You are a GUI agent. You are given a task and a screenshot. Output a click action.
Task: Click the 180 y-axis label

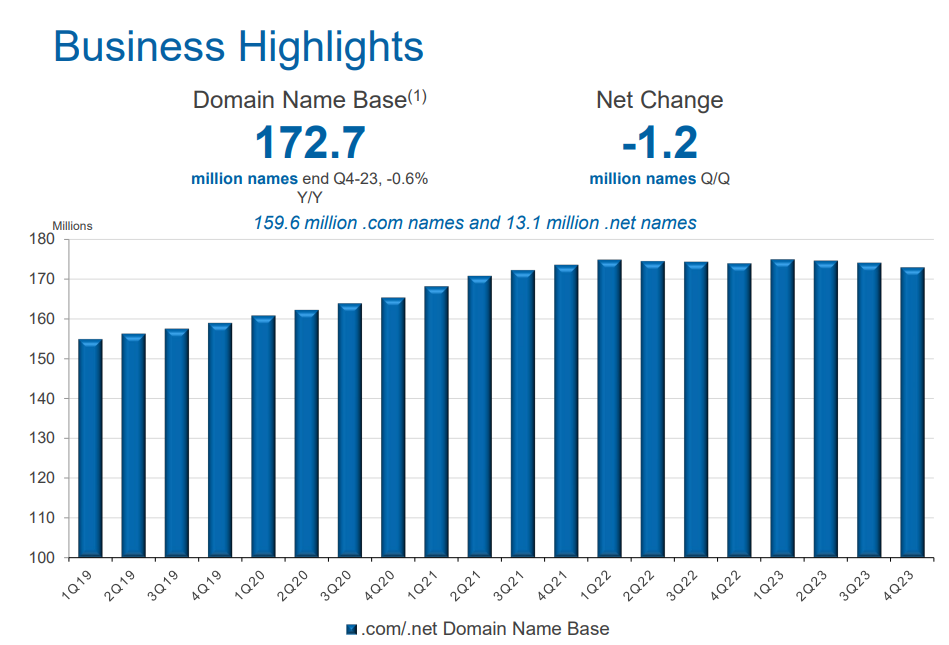[42, 239]
